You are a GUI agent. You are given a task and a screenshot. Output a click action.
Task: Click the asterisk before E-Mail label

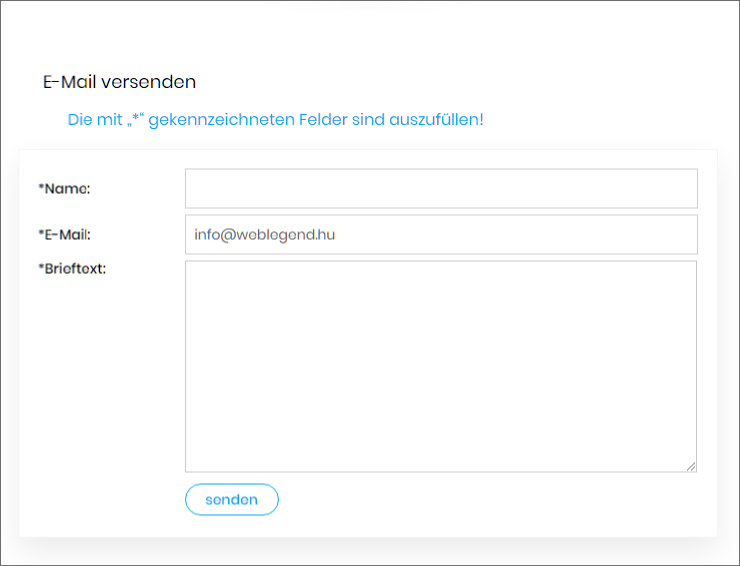(x=41, y=234)
